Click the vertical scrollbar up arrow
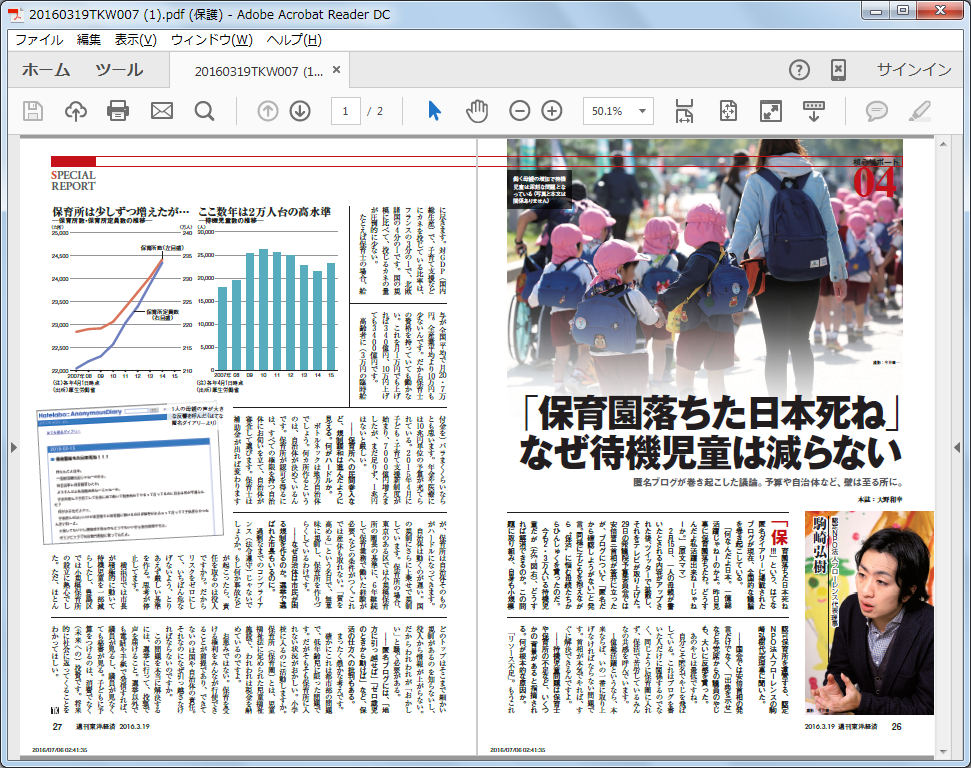Screen dimensions: 971x768 tap(943, 144)
